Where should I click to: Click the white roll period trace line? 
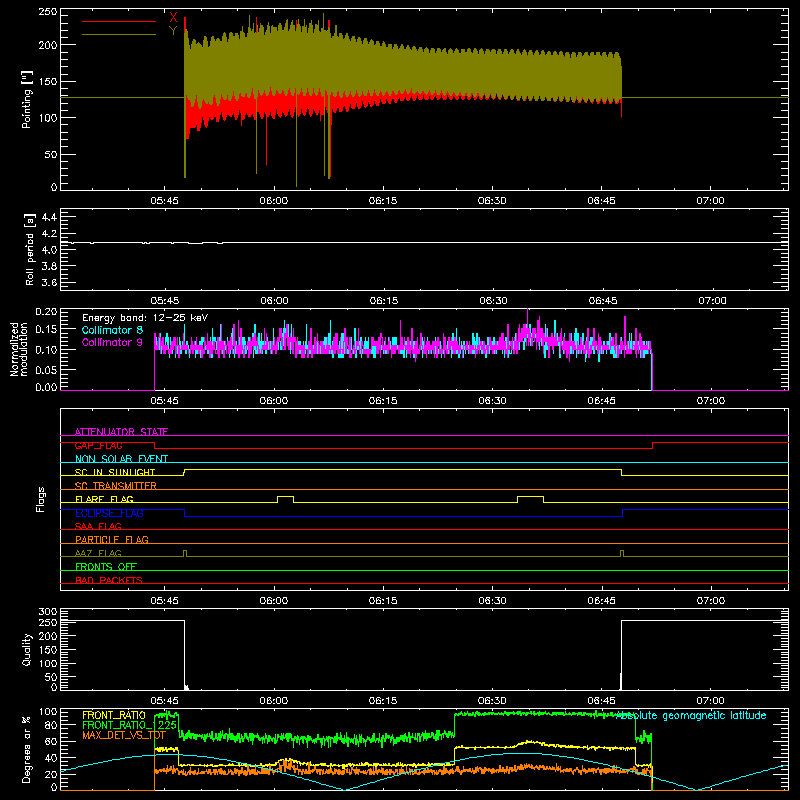pyautogui.click(x=424, y=242)
